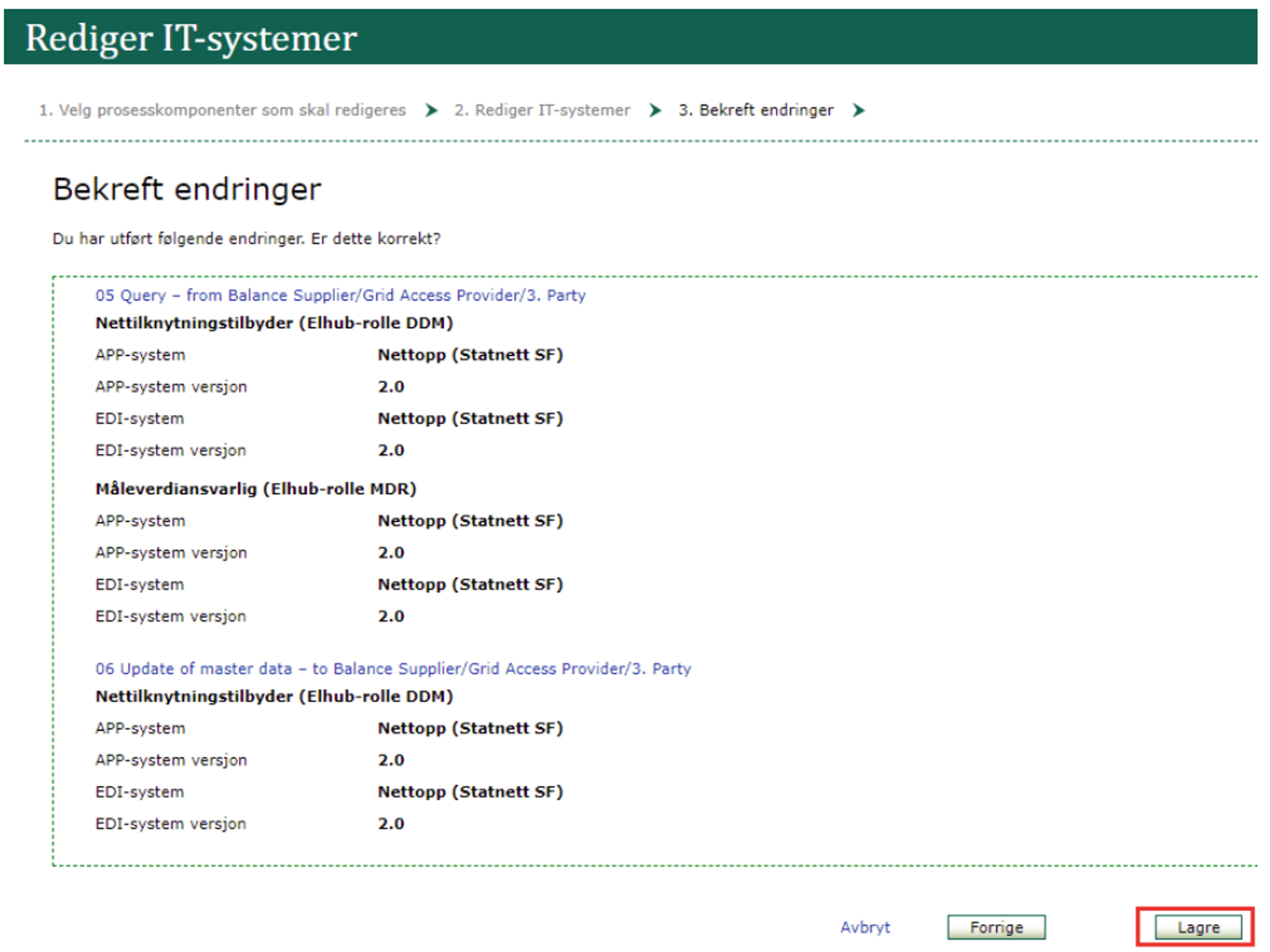Viewport: 1270px width, 952px height.
Task: Open step 2 Rediger IT-systemer breadcrumb
Action: 542,110
